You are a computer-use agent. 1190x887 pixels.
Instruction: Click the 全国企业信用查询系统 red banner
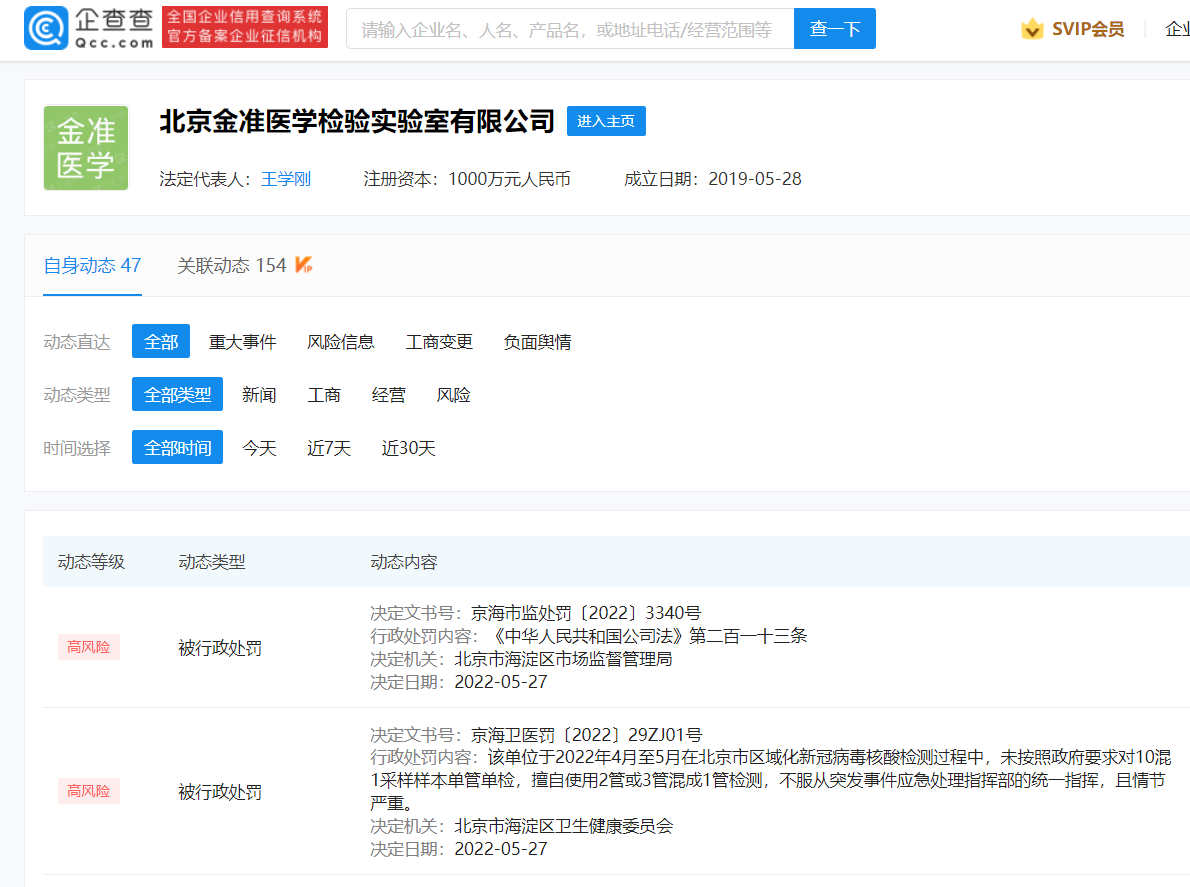[x=245, y=27]
